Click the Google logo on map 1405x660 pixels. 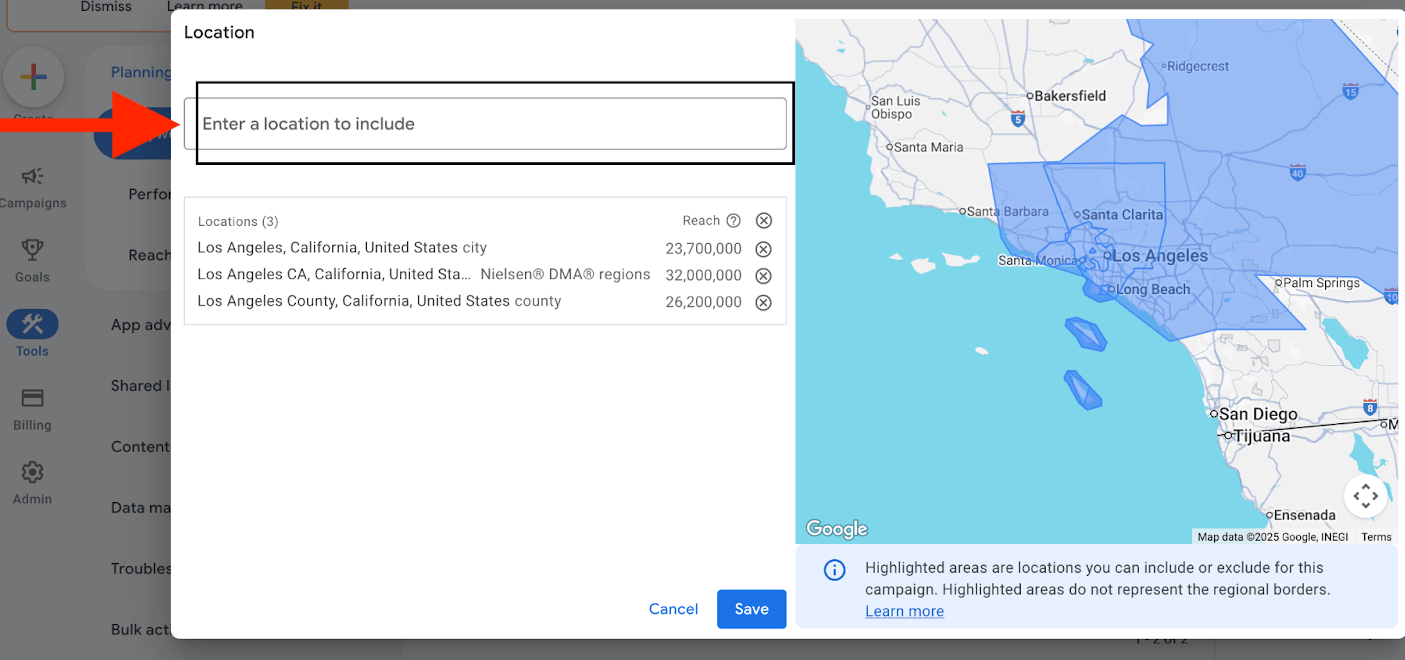click(x=837, y=529)
